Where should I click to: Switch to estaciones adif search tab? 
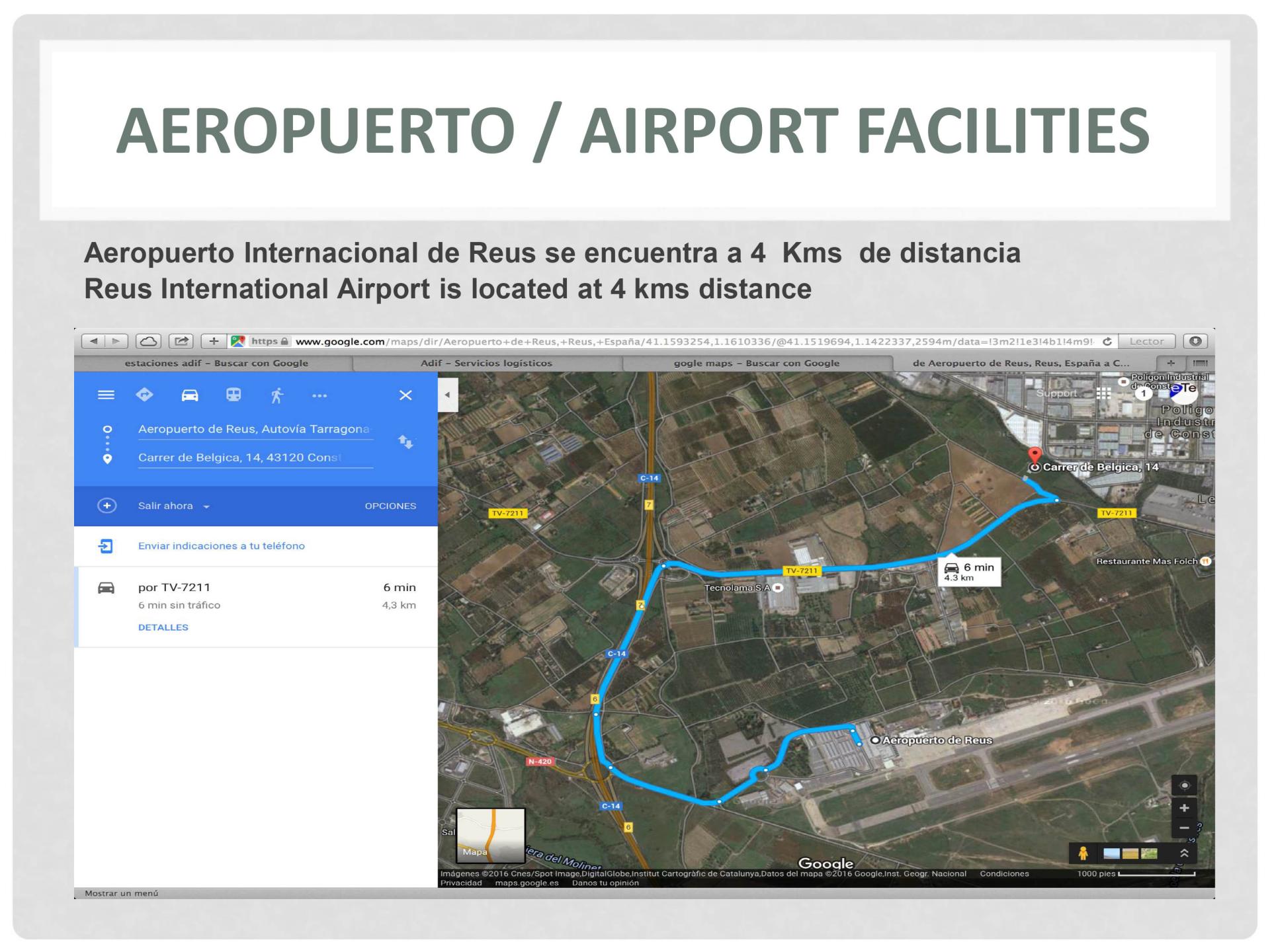coord(216,363)
